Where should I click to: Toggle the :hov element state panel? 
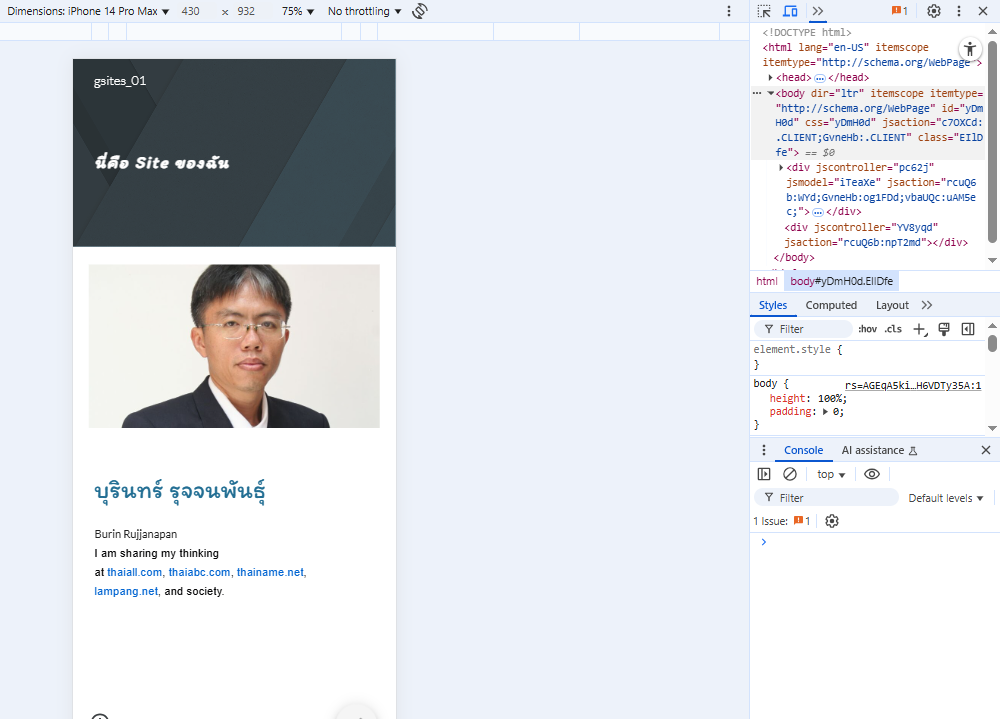[x=867, y=329]
